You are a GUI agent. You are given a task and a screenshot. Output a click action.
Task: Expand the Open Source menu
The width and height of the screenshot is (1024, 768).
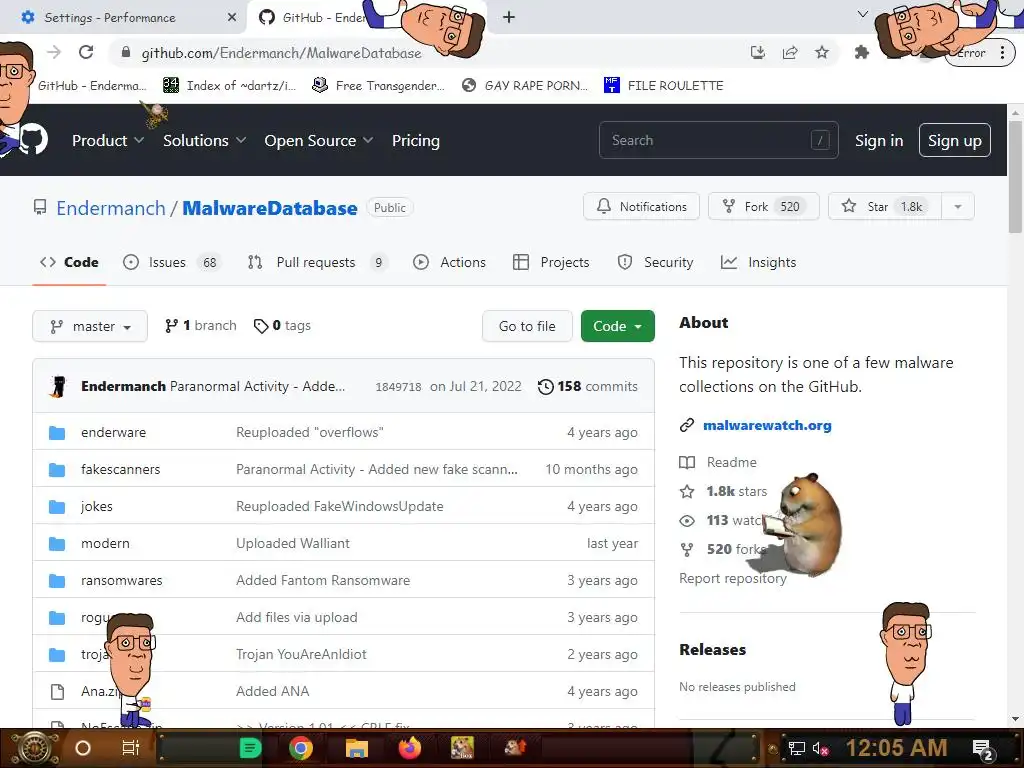(x=319, y=140)
